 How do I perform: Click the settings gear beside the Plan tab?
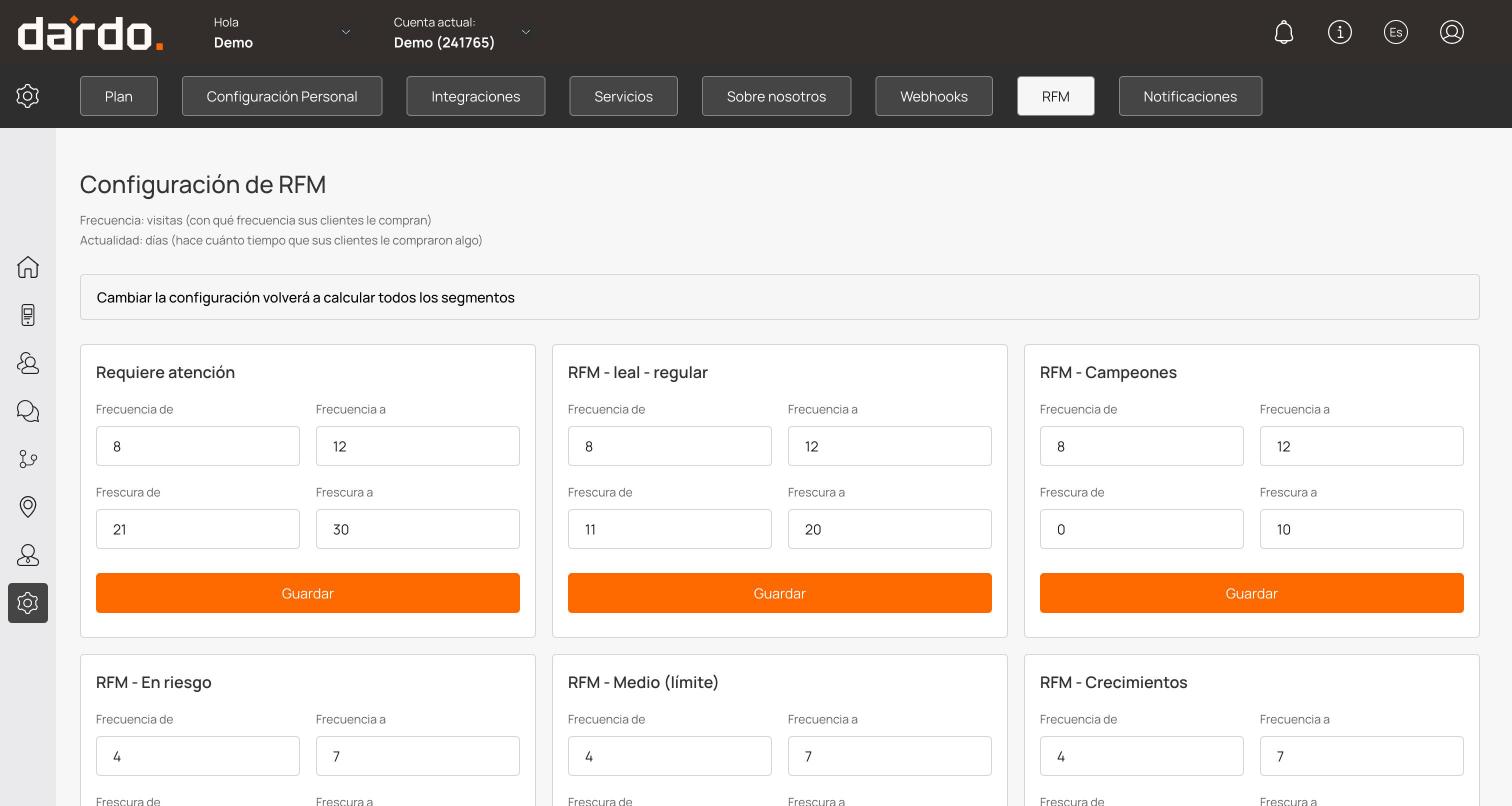coord(28,96)
